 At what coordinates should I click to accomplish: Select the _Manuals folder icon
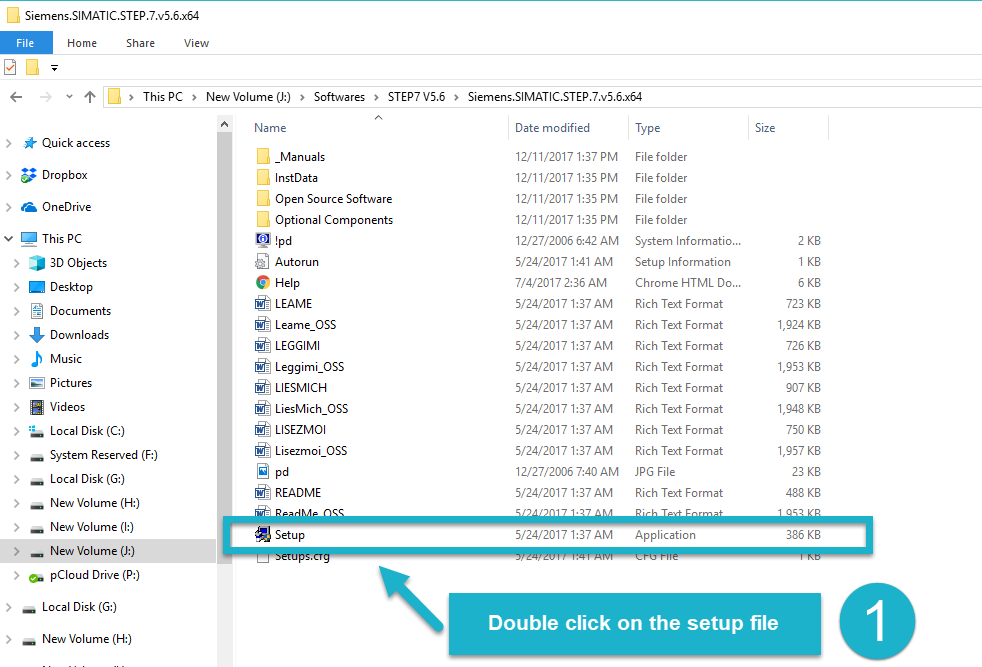point(263,157)
